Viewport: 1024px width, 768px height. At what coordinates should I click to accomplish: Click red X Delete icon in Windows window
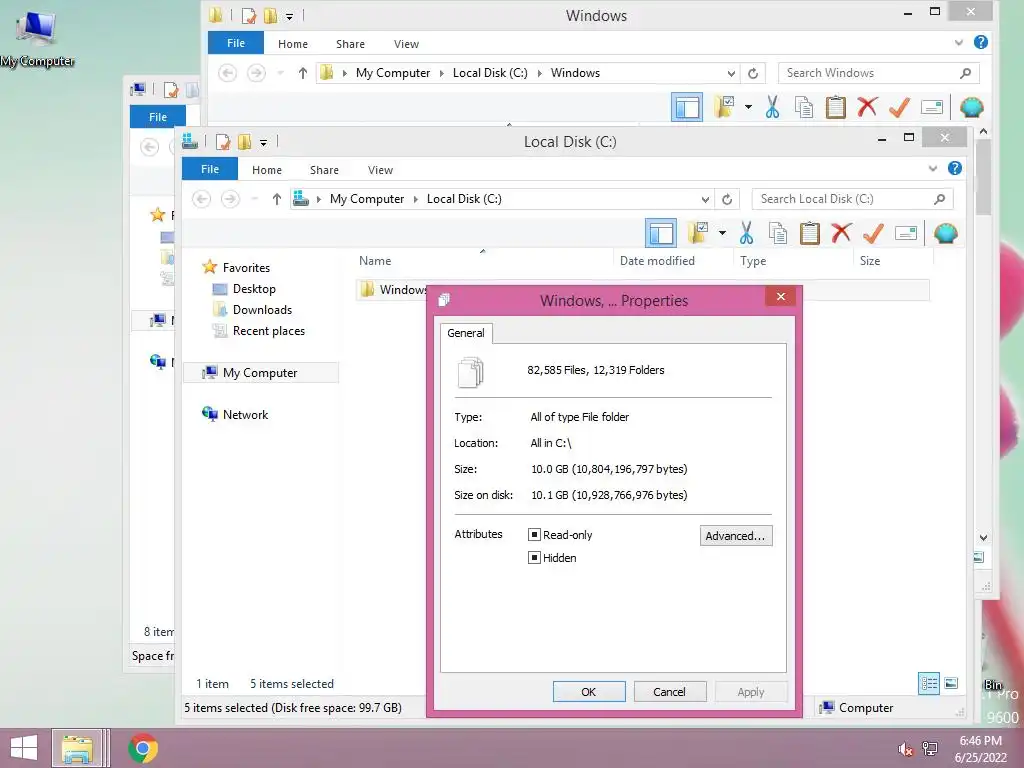867,107
